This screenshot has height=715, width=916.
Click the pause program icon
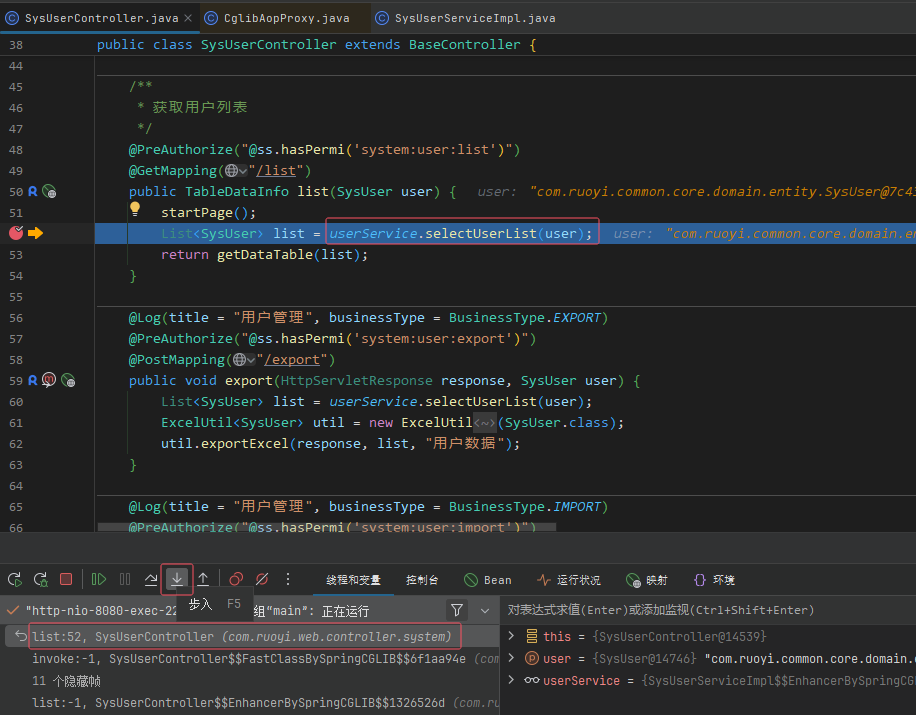point(125,579)
